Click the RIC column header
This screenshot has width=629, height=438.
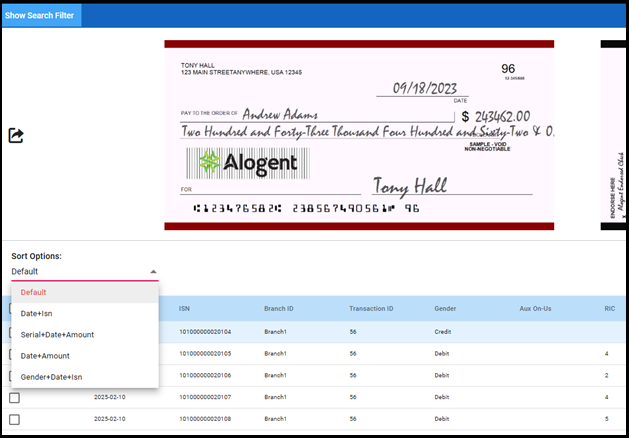coord(609,308)
